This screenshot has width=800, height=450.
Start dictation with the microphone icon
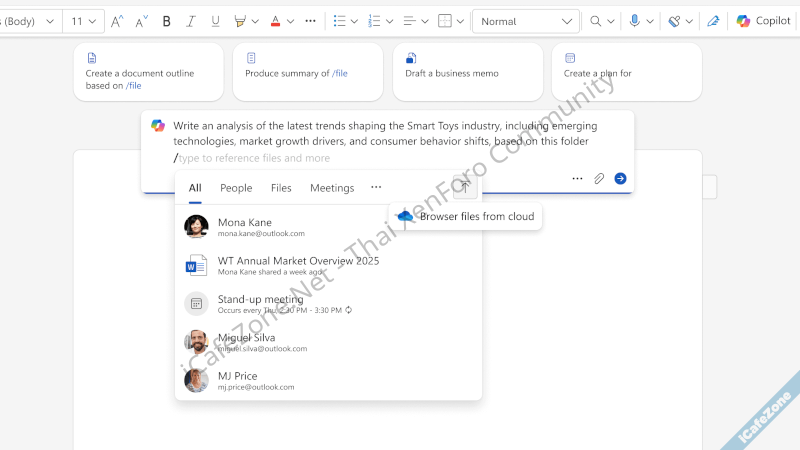pyautogui.click(x=634, y=21)
